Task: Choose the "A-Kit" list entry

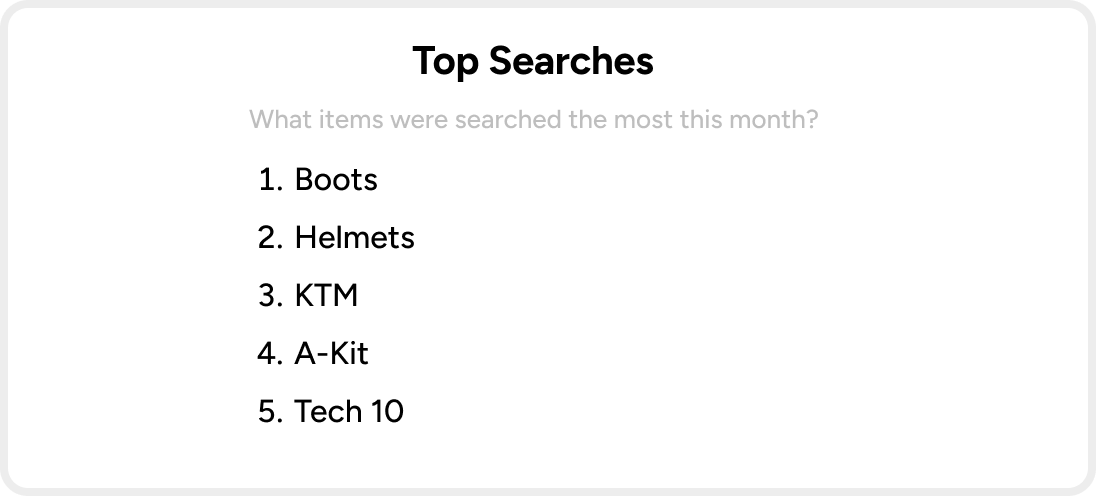Action: pos(331,353)
